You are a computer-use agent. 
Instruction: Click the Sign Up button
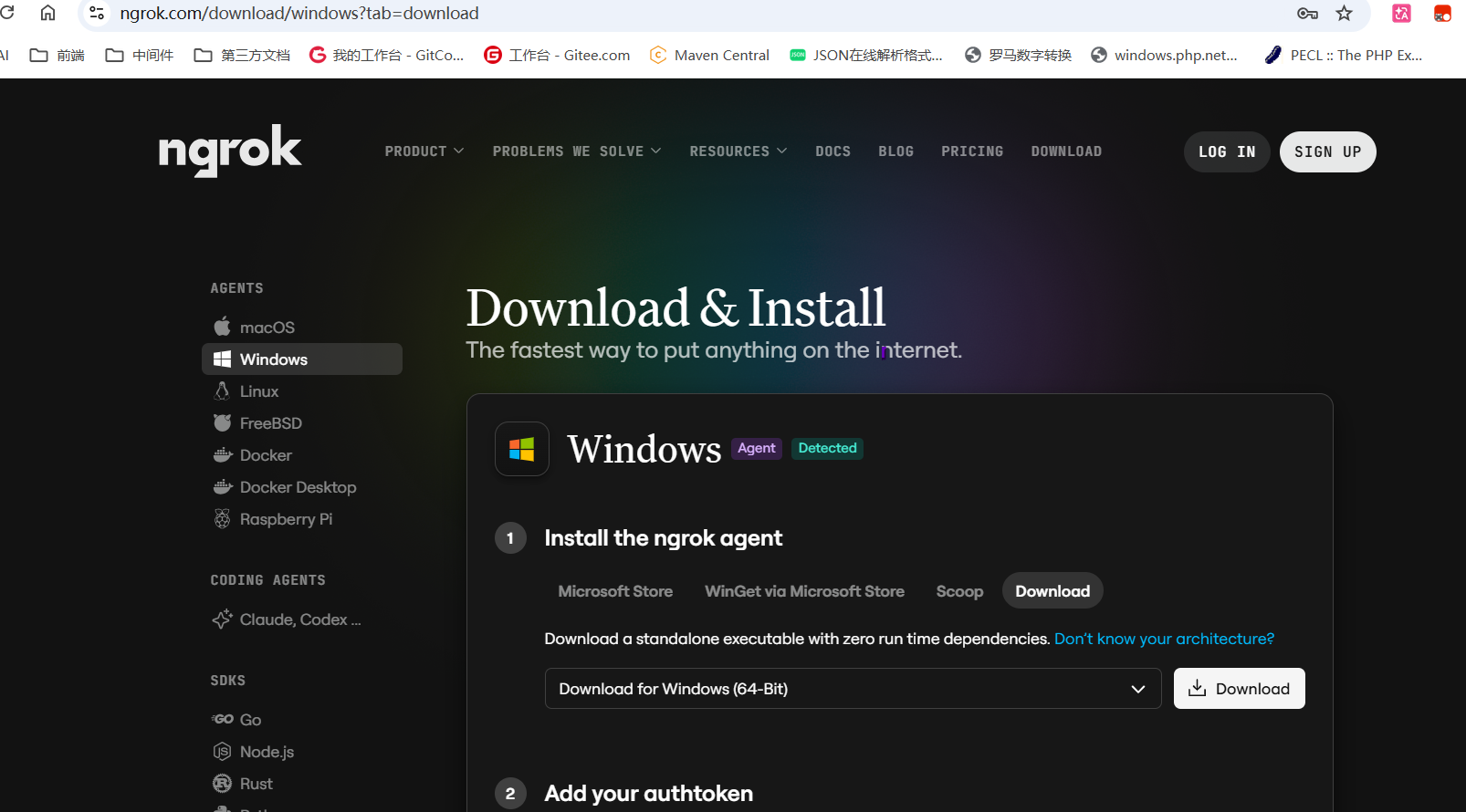(x=1328, y=152)
